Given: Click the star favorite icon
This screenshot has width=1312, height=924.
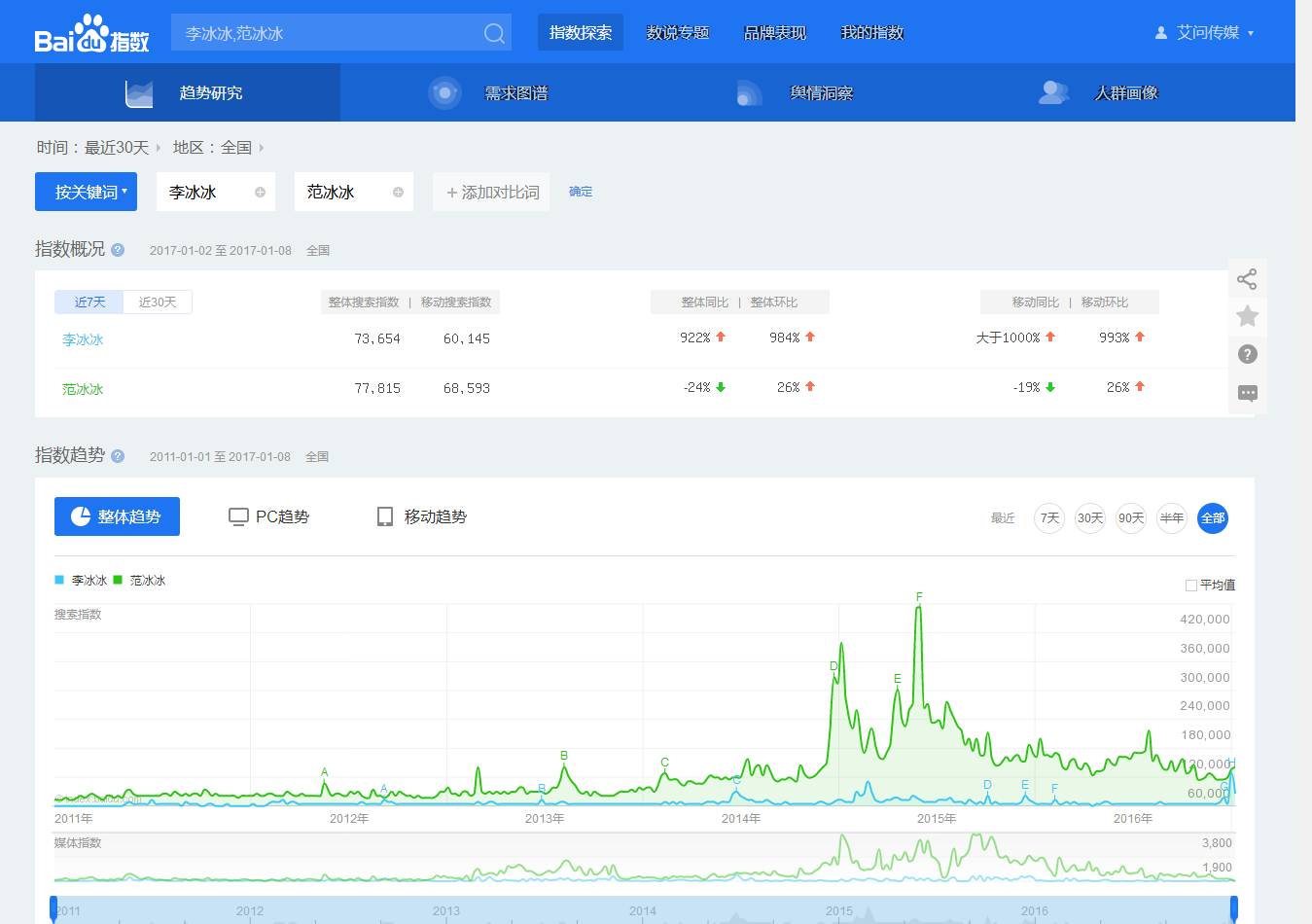Looking at the screenshot, I should click(1247, 316).
